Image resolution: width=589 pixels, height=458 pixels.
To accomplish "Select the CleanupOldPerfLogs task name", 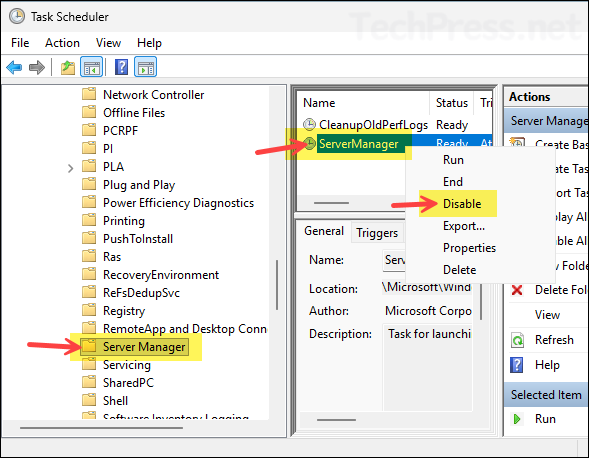I will pos(373,124).
